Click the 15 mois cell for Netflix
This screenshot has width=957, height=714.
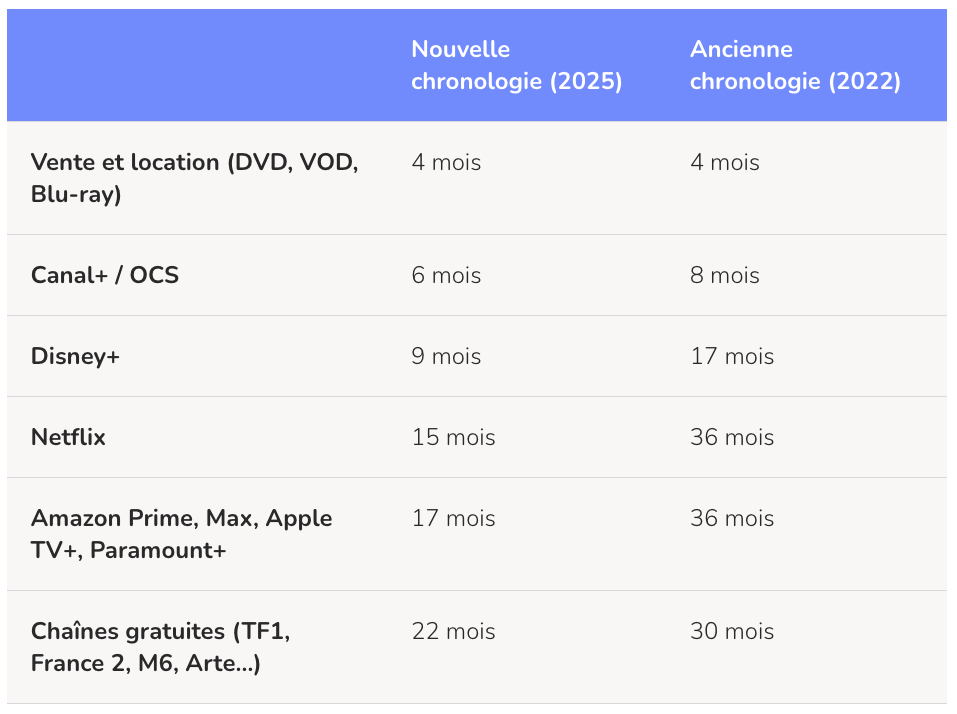click(453, 438)
